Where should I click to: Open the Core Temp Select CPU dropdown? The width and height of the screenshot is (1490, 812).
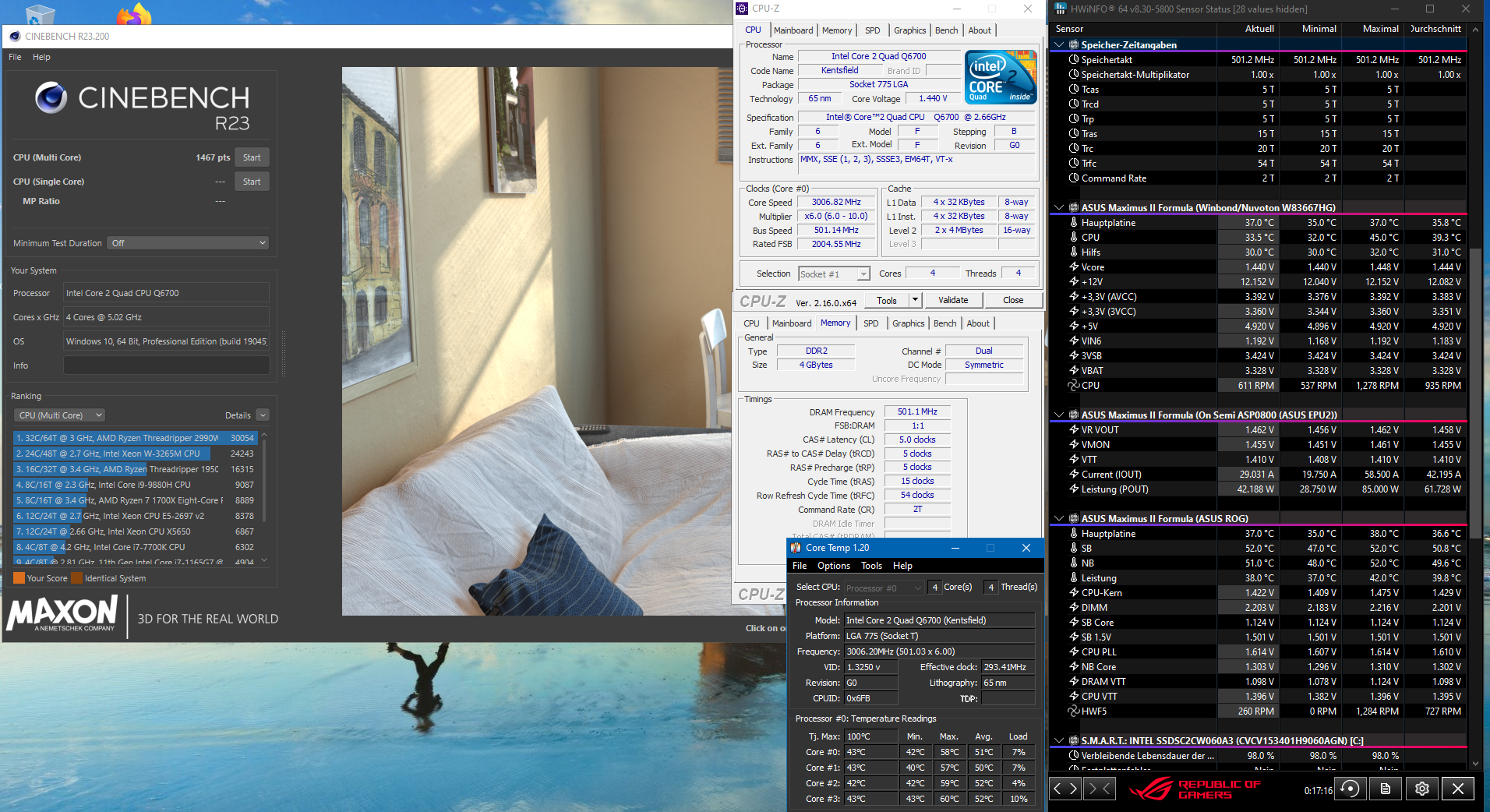(884, 588)
